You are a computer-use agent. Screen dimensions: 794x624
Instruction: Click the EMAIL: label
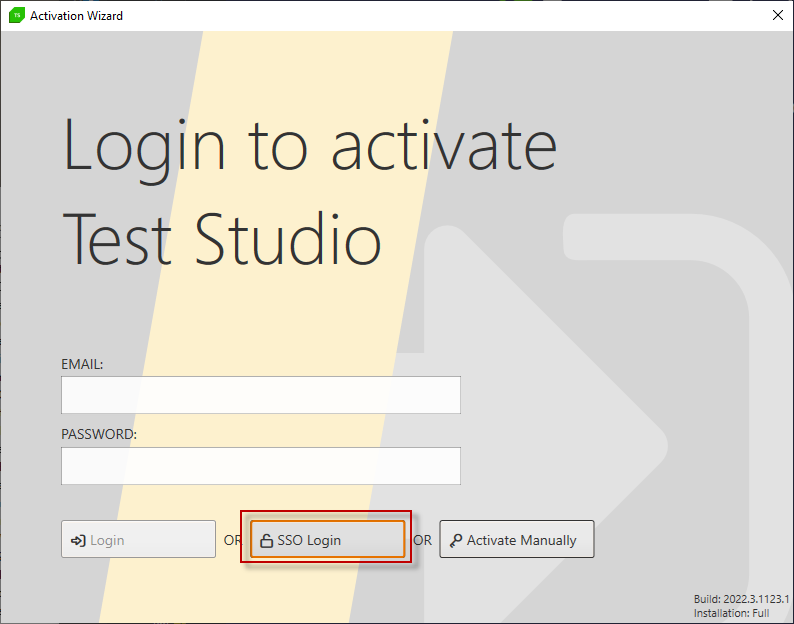pos(82,364)
